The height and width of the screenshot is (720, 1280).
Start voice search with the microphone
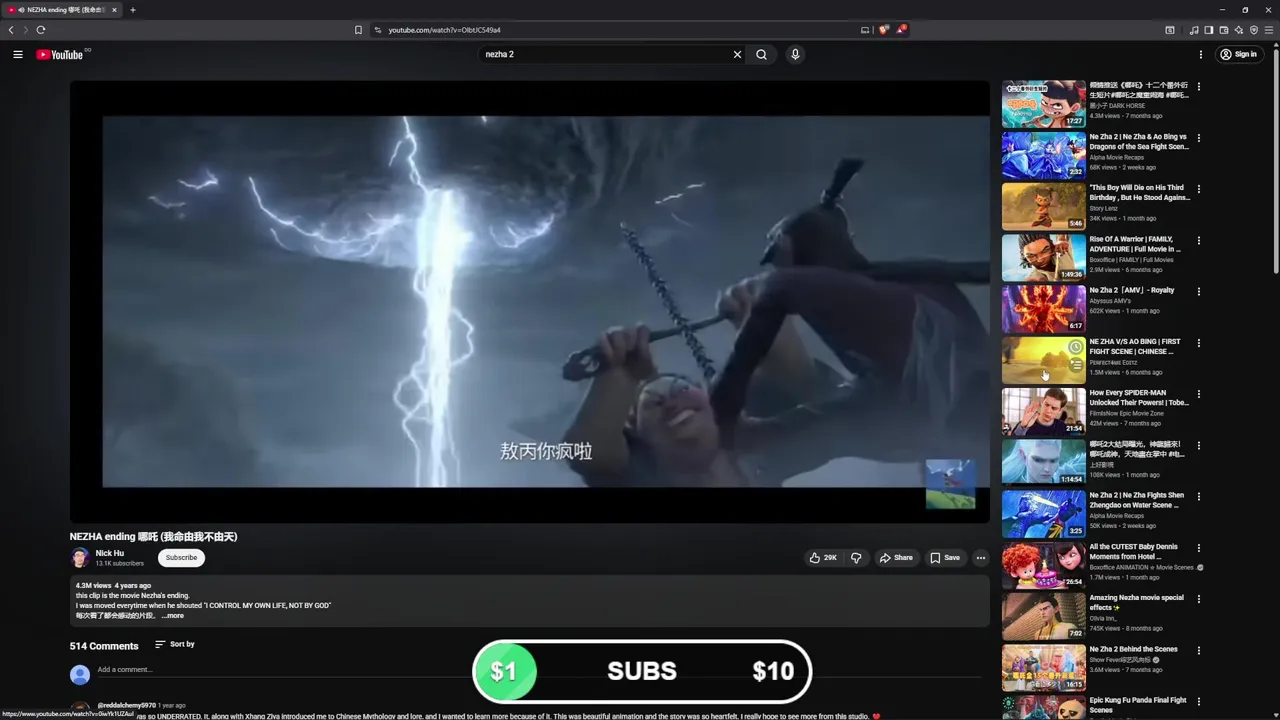[x=795, y=54]
